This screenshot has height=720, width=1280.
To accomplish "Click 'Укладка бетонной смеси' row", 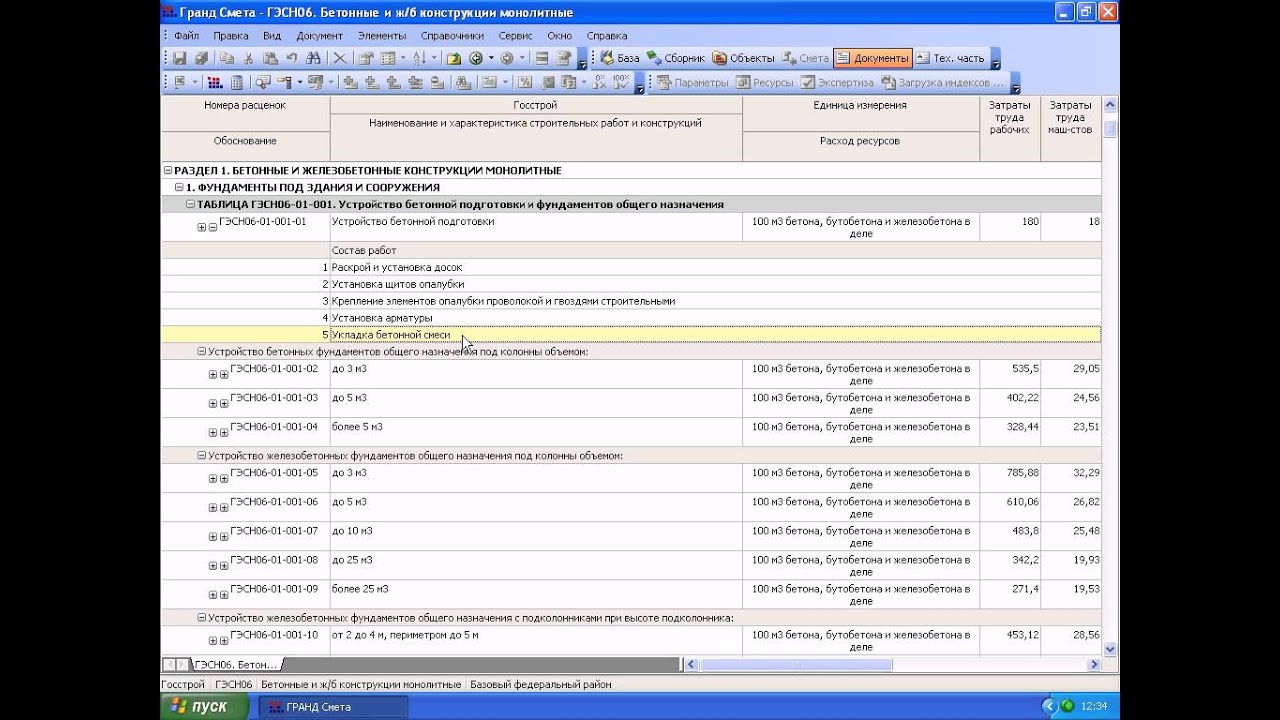I will pos(631,335).
